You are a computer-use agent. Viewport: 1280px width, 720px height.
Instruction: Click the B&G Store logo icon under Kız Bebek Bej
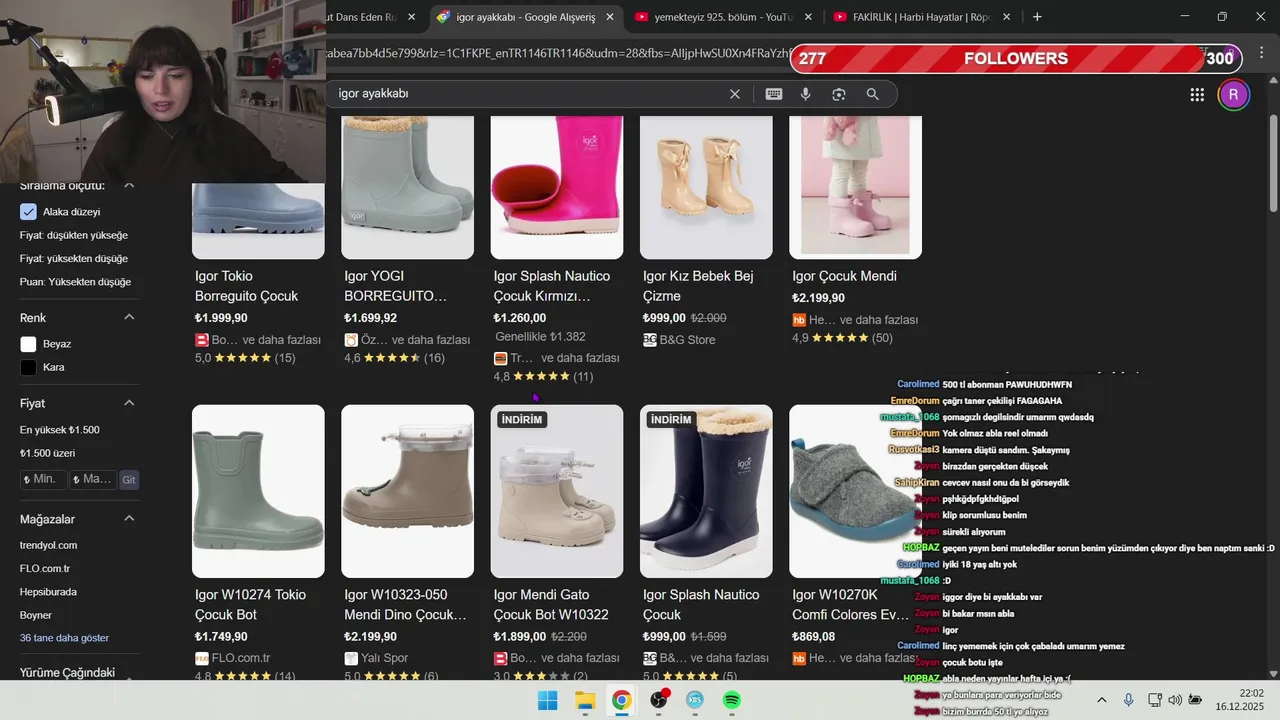coord(650,340)
